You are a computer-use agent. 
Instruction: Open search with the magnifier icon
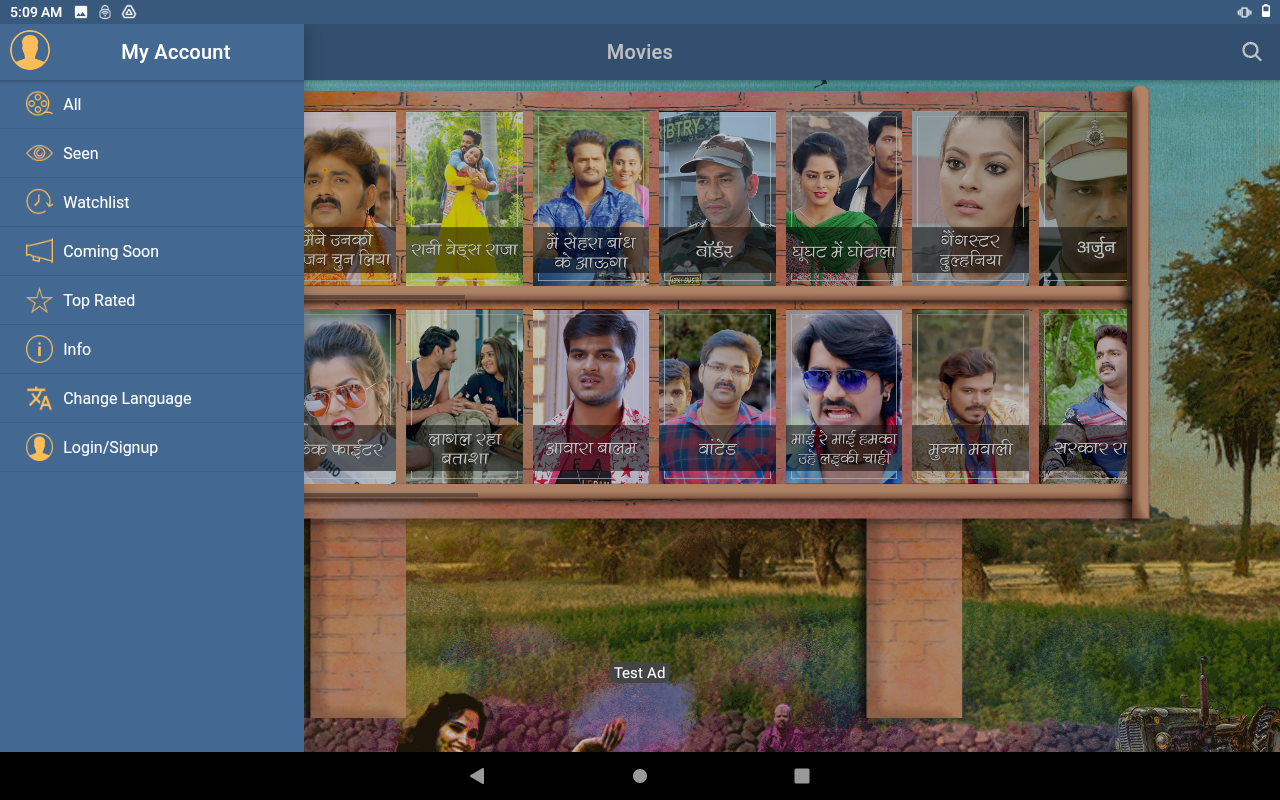pyautogui.click(x=1251, y=52)
